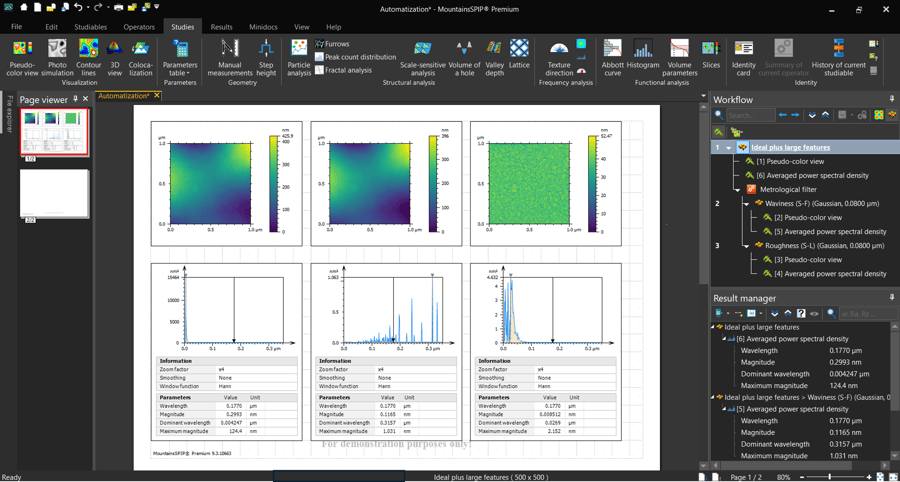Click the Redo arrow
Viewport: 900px width, 482px height.
pos(98,9)
